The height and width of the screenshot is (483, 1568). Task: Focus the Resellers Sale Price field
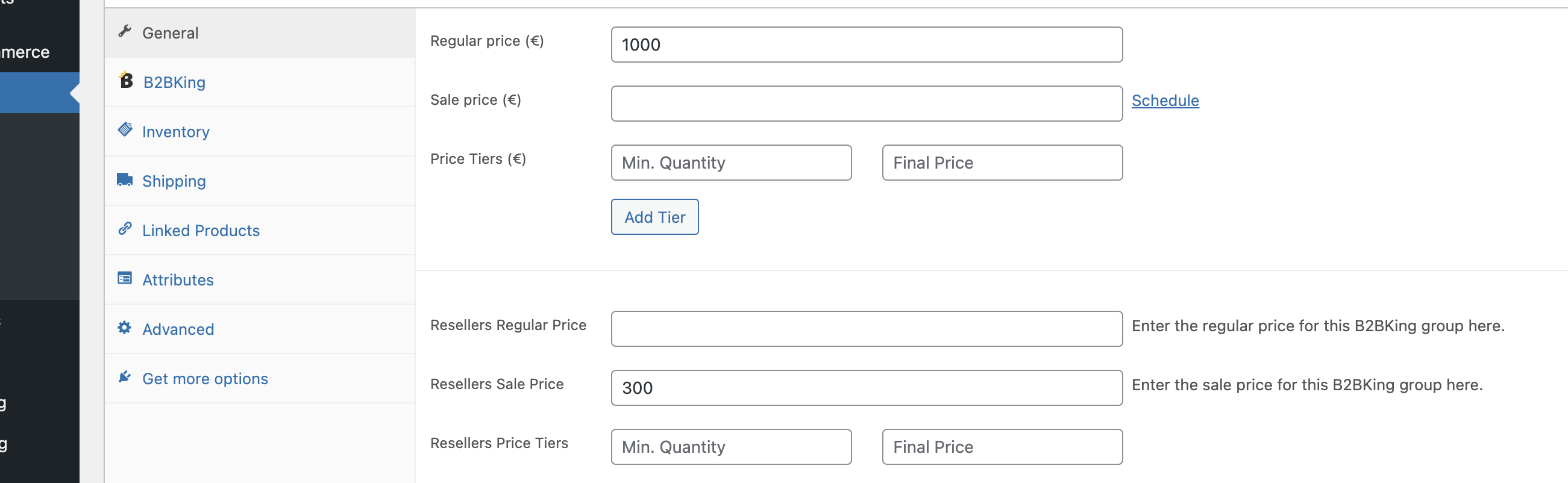tap(867, 388)
